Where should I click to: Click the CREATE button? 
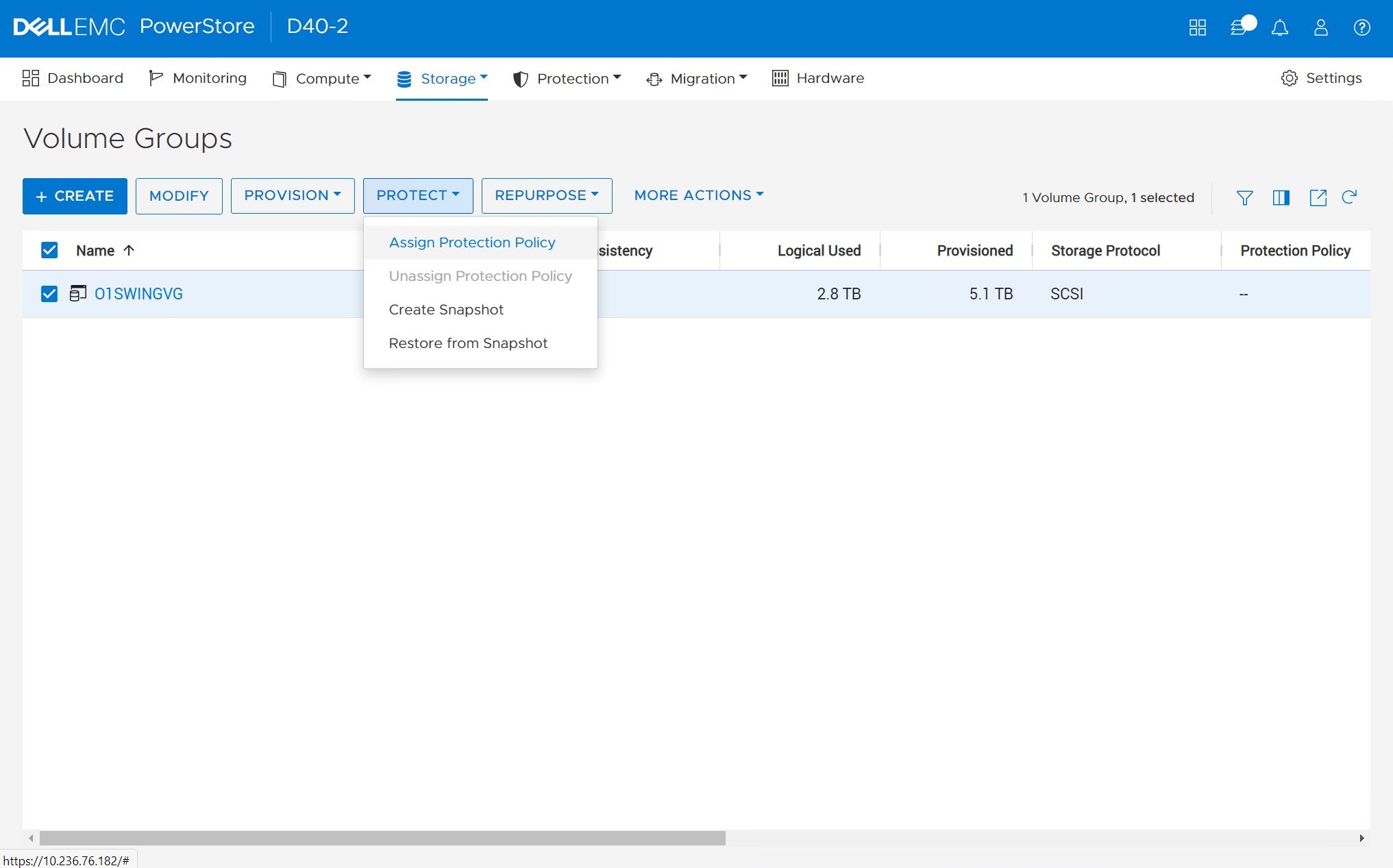(x=75, y=196)
